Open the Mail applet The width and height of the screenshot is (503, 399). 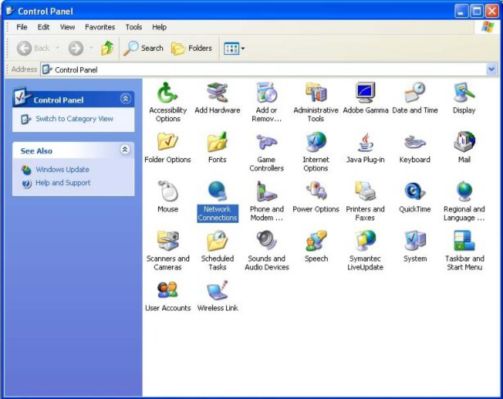coord(464,147)
